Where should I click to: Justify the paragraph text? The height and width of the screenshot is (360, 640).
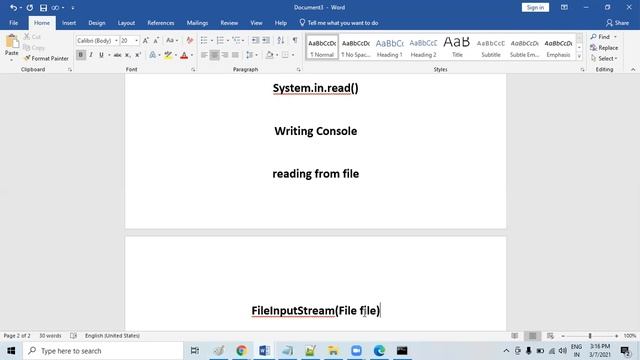coord(235,55)
